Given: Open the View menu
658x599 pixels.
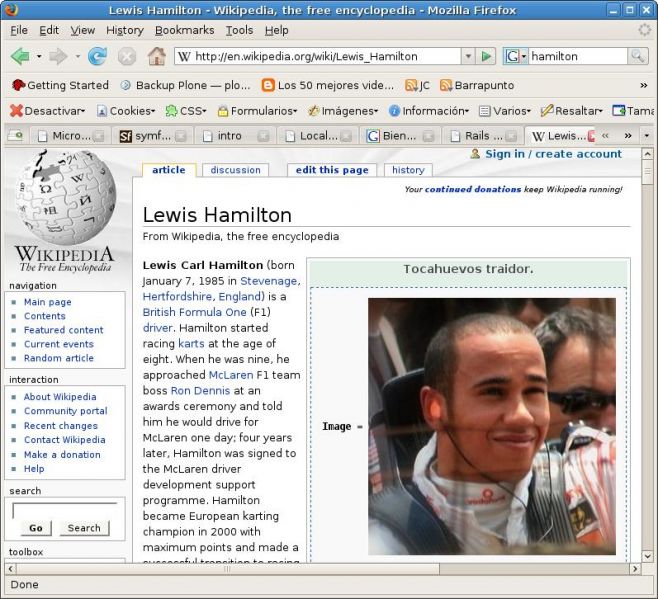Looking at the screenshot, I should click(82, 30).
